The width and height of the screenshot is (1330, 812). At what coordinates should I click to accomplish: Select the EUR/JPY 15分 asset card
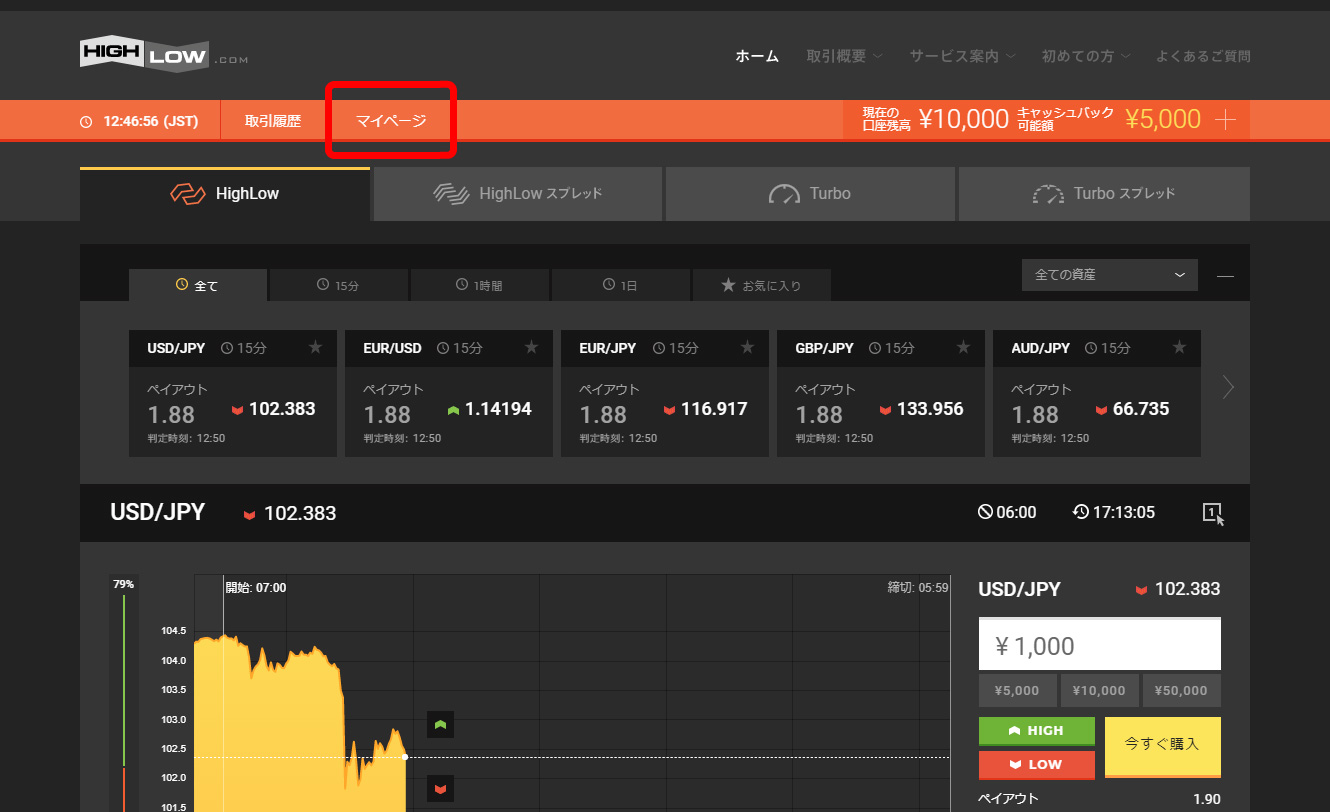(665, 394)
